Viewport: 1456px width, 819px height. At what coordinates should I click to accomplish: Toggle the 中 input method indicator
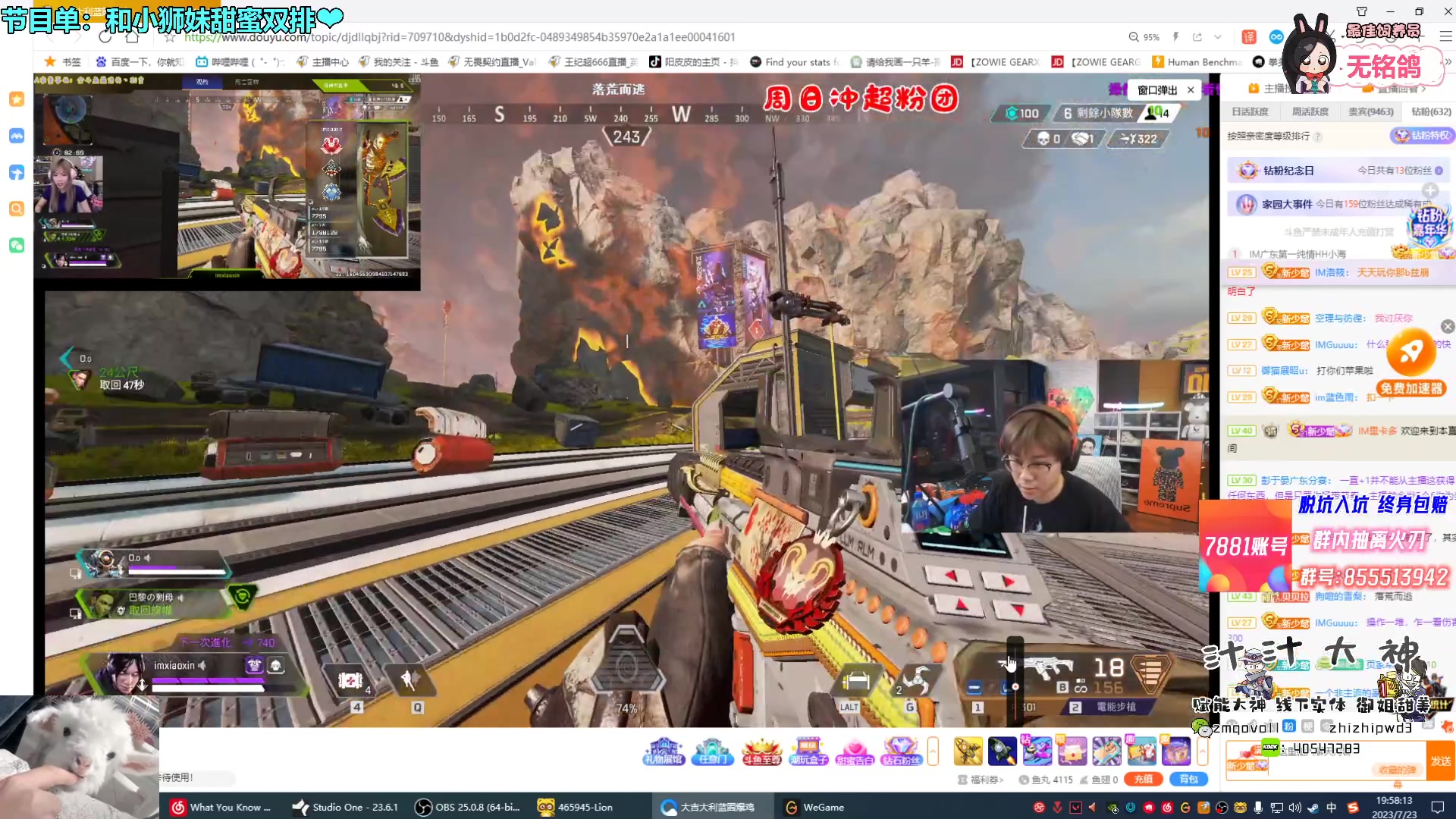[1331, 808]
